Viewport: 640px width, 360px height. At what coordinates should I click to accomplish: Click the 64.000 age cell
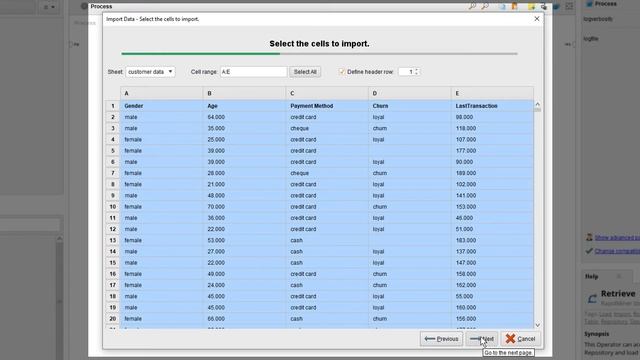244,117
